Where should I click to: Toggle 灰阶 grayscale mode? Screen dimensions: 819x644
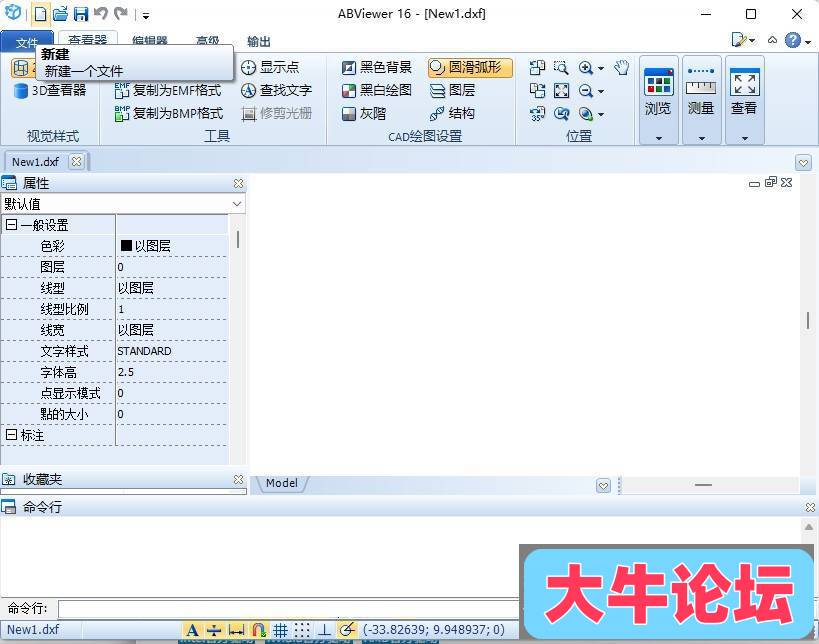click(364, 113)
